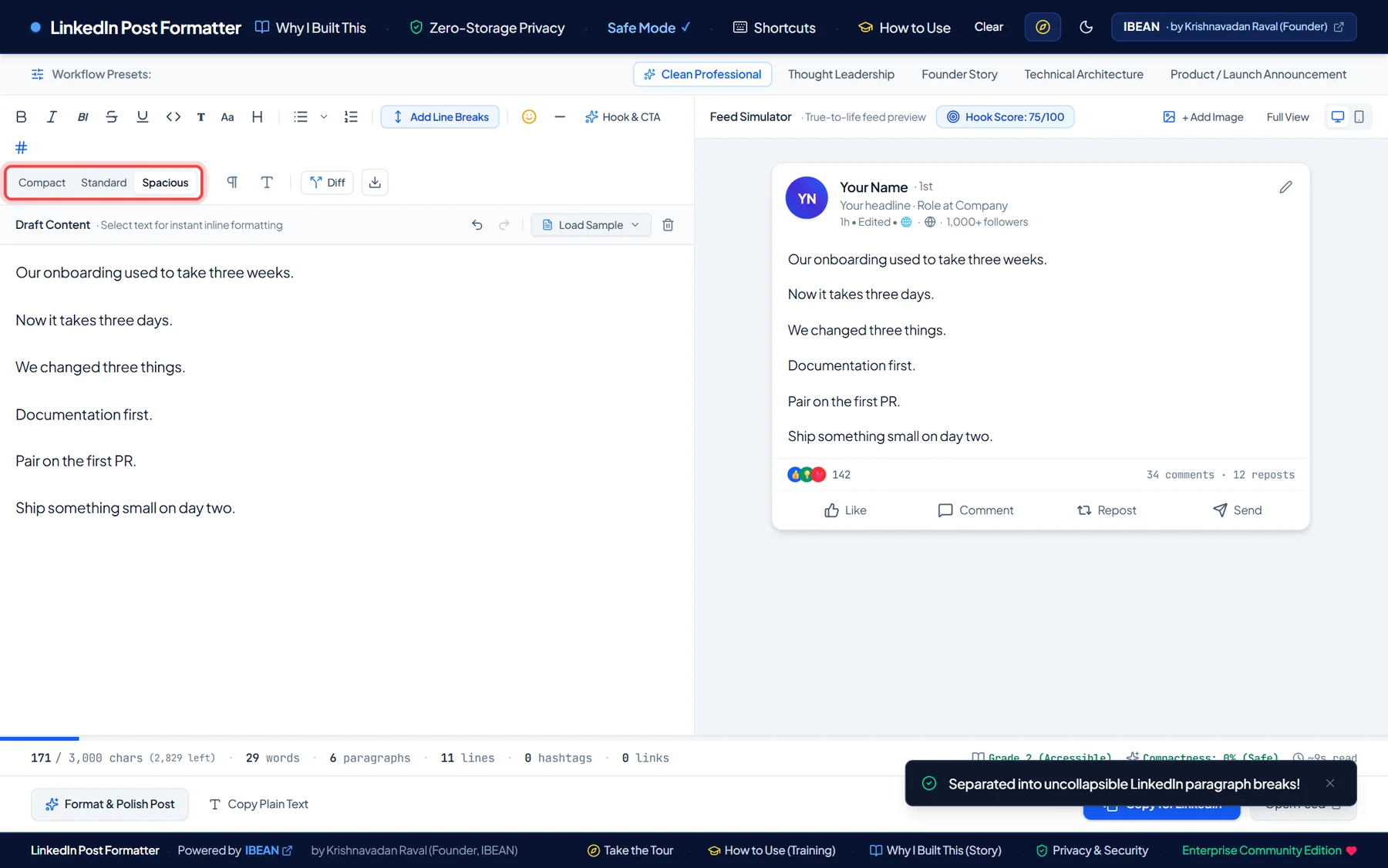Open Hook & CTA tool
Image resolution: width=1388 pixels, height=868 pixels.
point(622,117)
